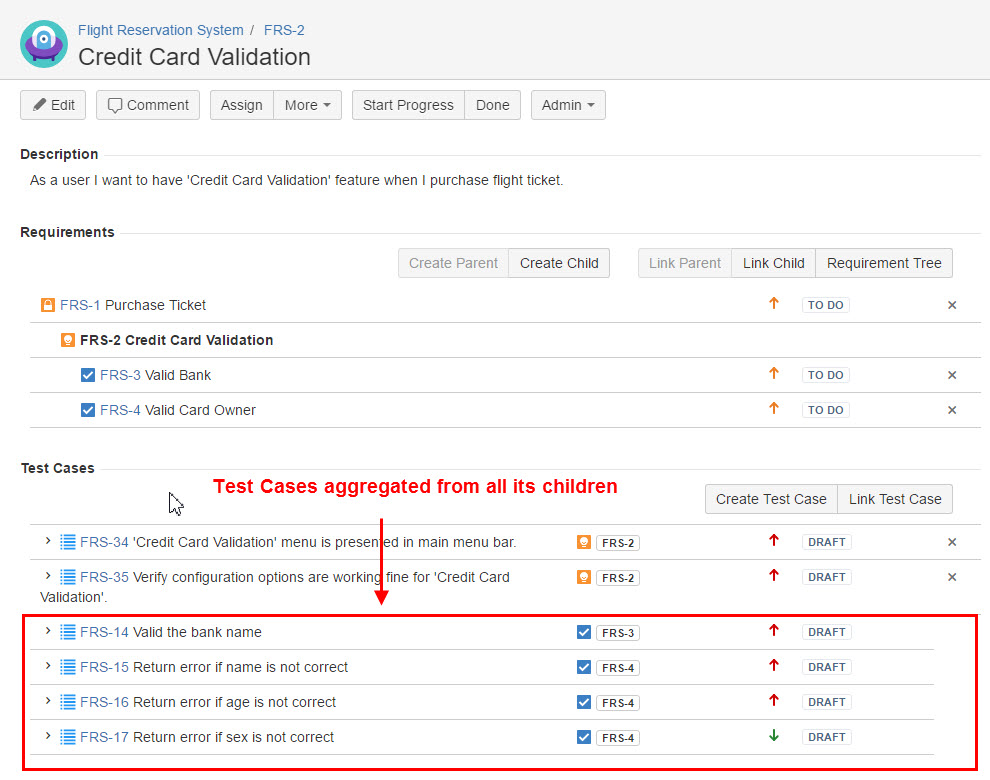Click checkbox icon beside FRS-4 Valid Card Owner
This screenshot has width=990, height=780.
[87, 410]
